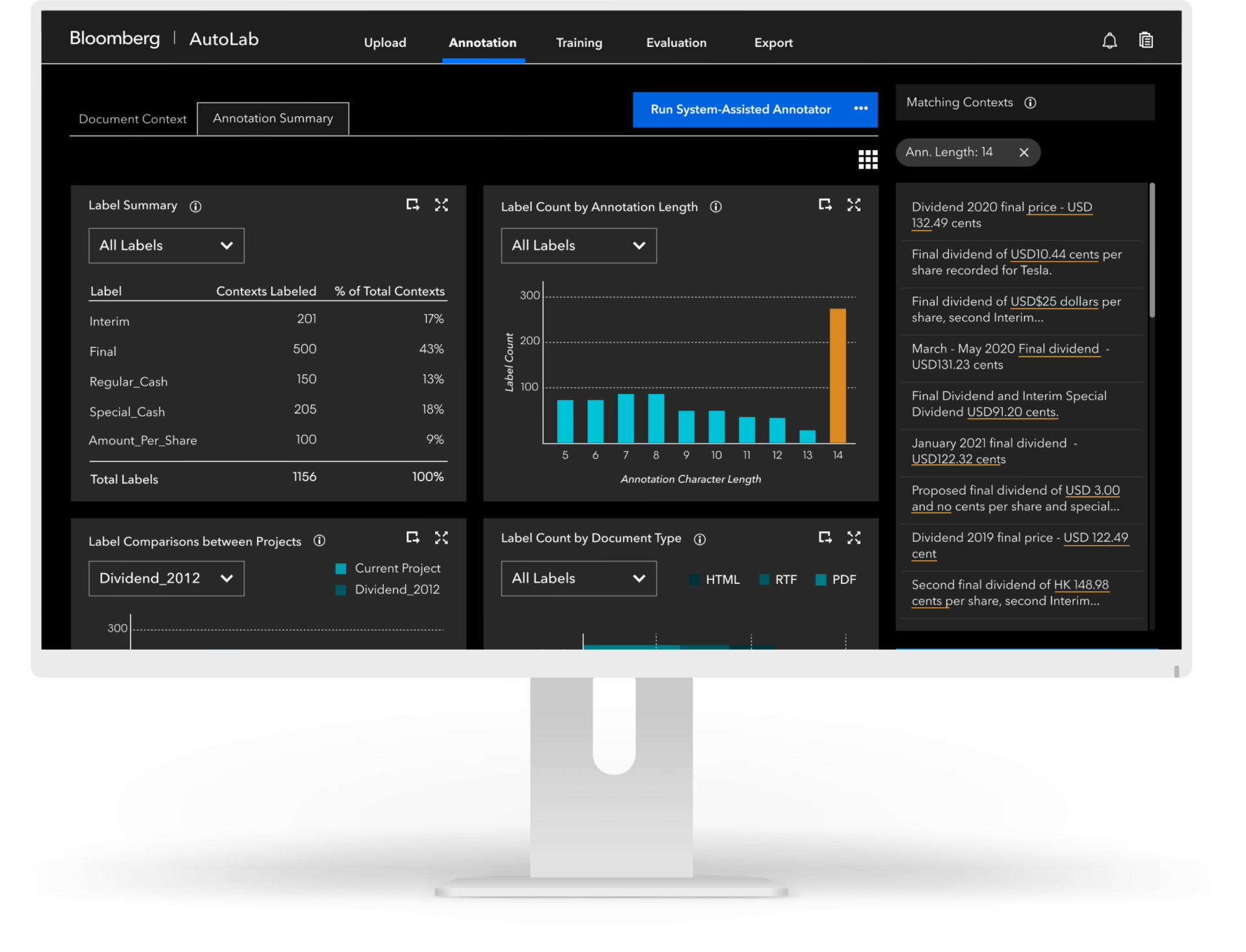Click the orange bar for length 14
This screenshot has width=1246, height=952.
838,376
